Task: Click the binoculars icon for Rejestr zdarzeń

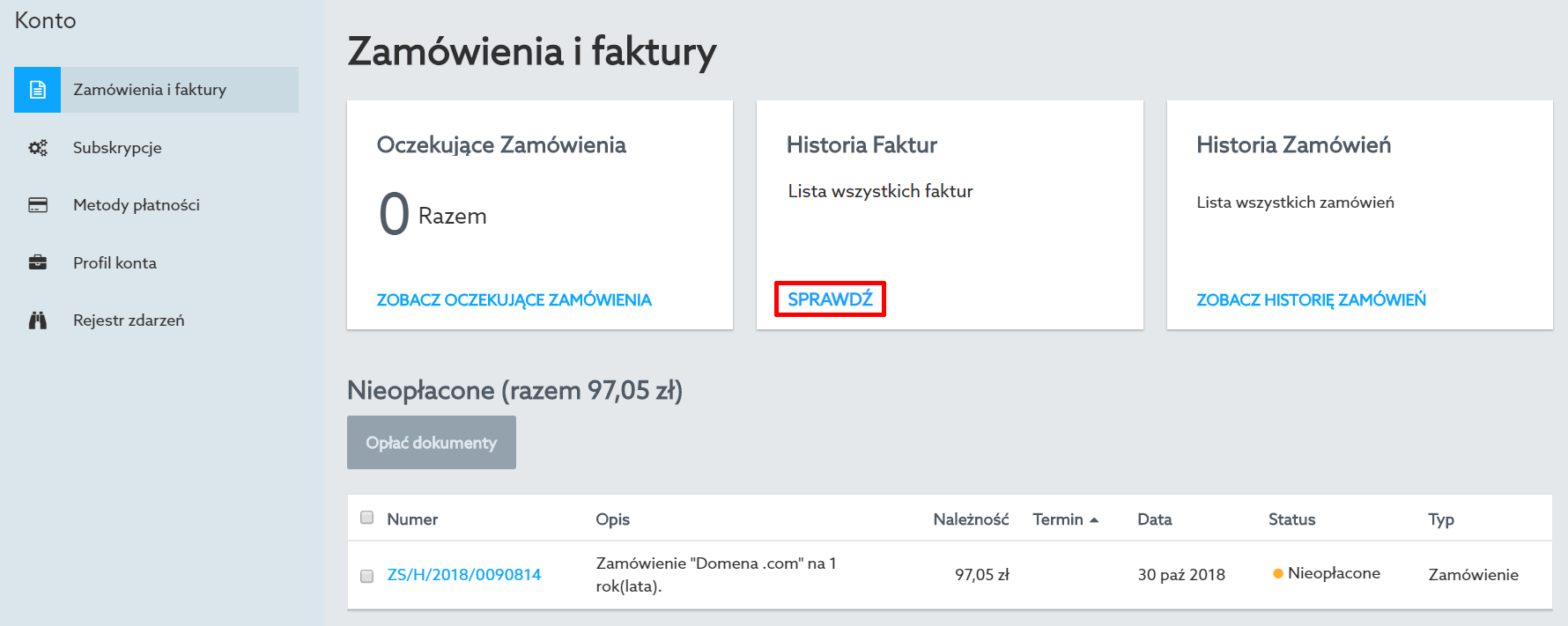Action: (38, 320)
